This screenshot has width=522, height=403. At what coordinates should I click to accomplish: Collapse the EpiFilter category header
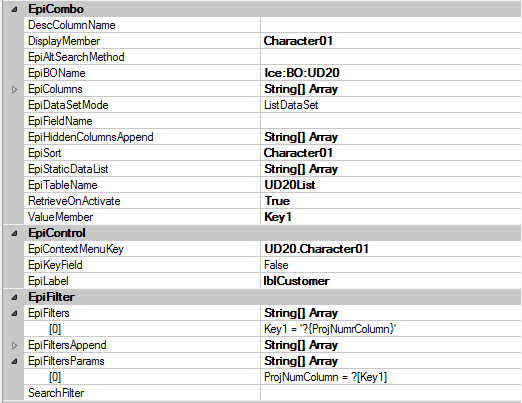click(x=14, y=297)
